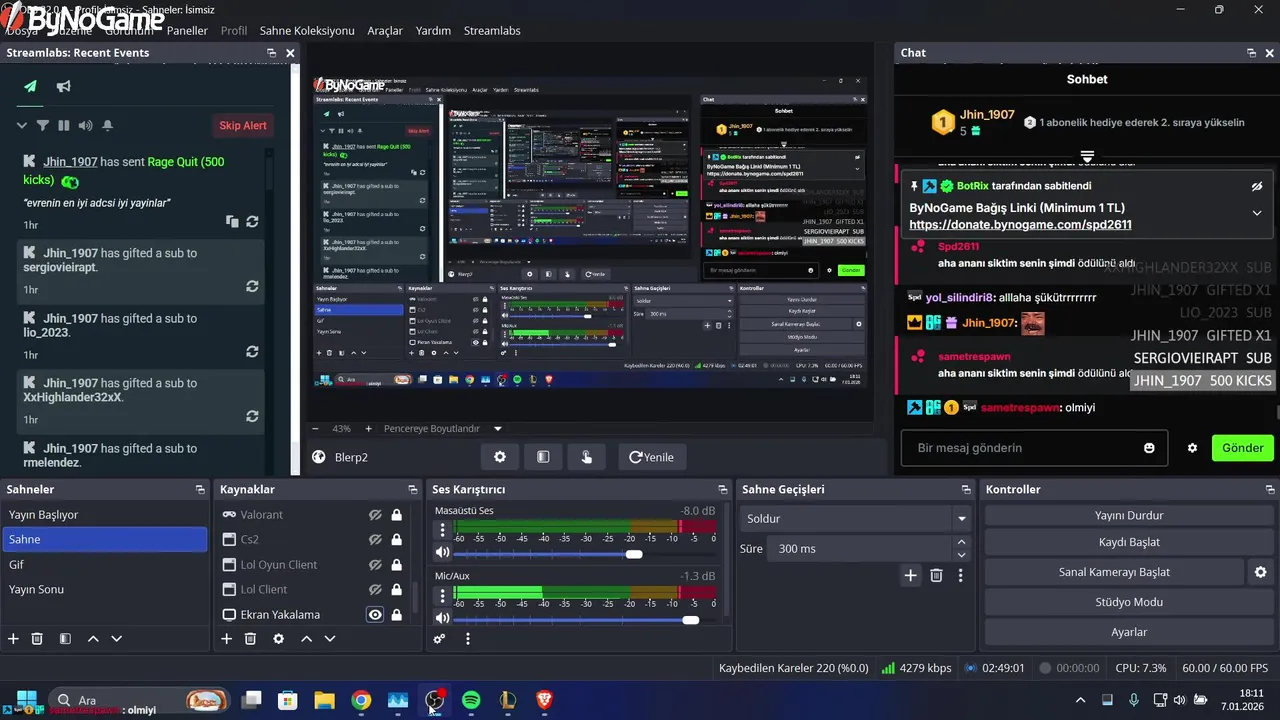
Task: Click the Skip Alert button
Action: (243, 126)
